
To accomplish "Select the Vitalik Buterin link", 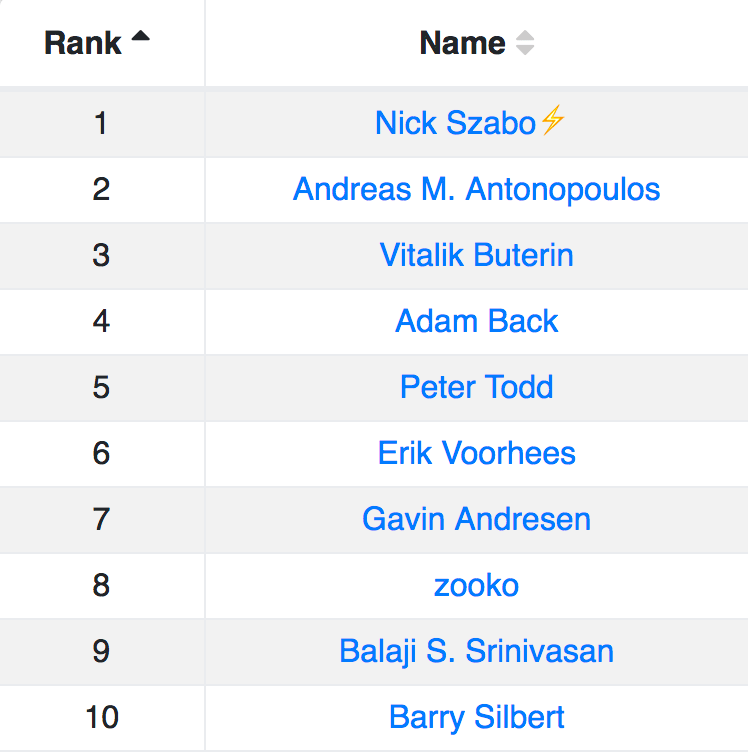I will pos(477,255).
